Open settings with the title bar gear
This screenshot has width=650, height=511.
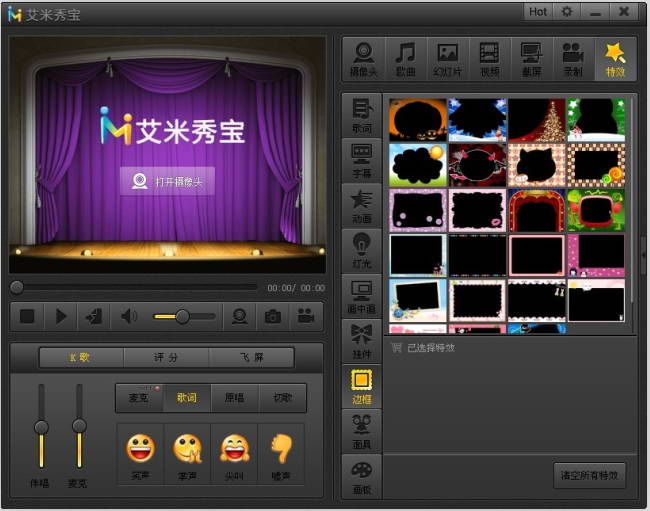tap(566, 12)
